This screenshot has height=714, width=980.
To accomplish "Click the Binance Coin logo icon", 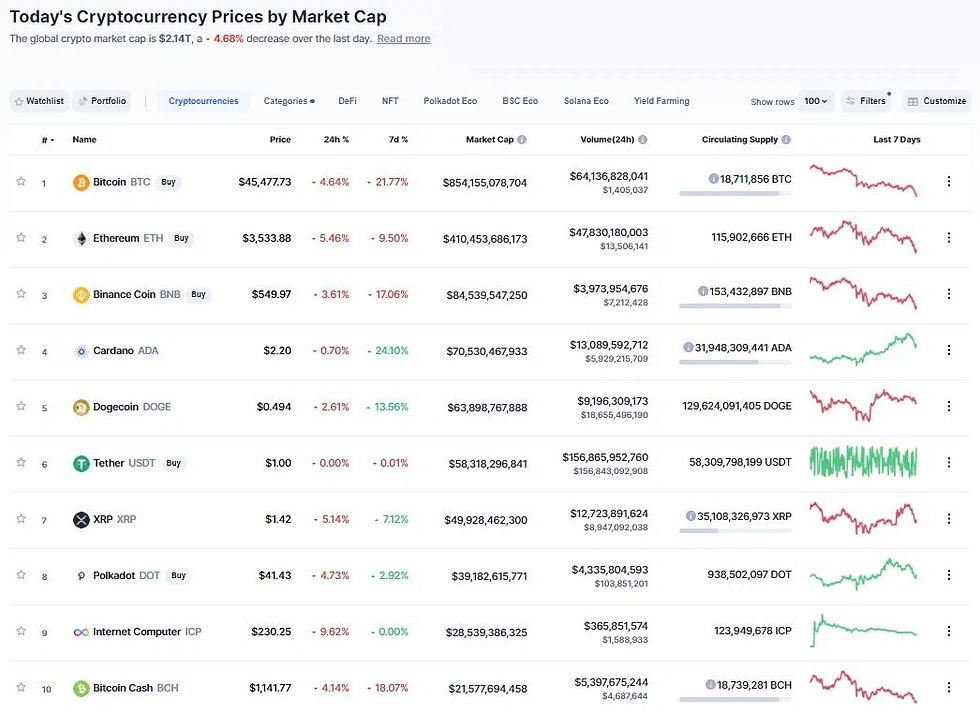I will pos(81,295).
